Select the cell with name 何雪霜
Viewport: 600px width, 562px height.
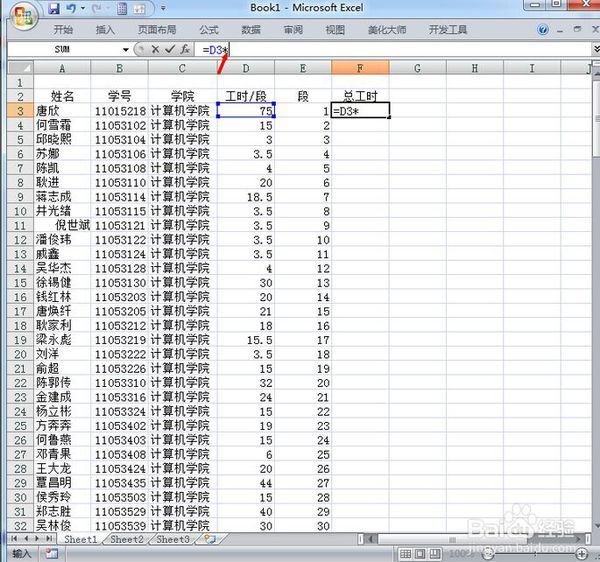coord(62,125)
